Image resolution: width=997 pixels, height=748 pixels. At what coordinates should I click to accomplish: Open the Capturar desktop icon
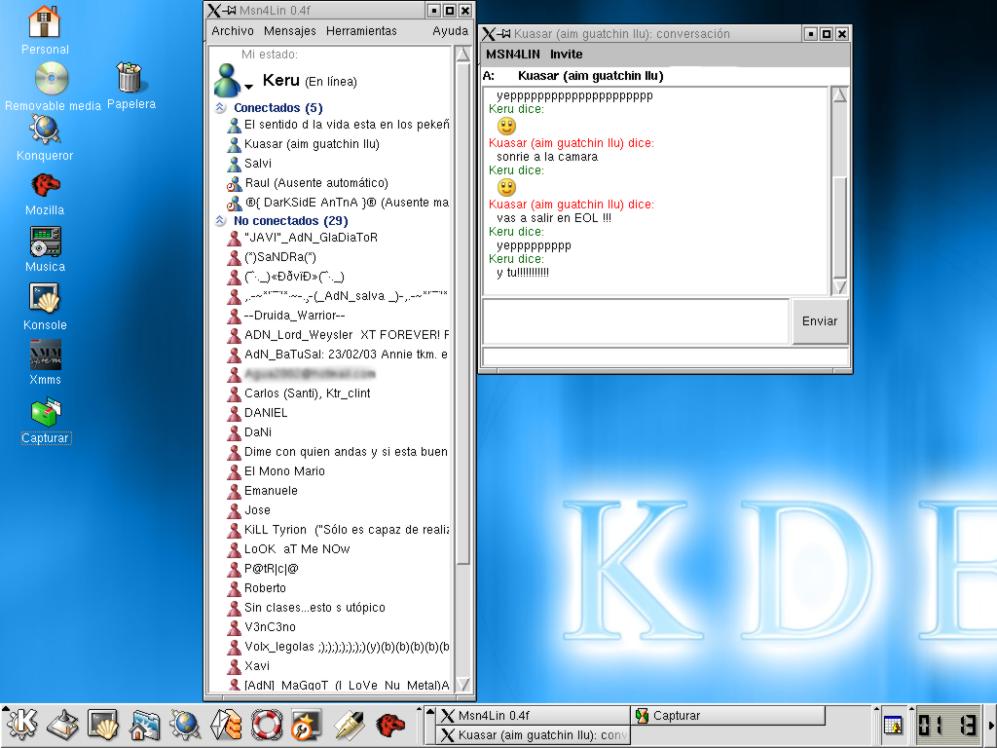(44, 413)
